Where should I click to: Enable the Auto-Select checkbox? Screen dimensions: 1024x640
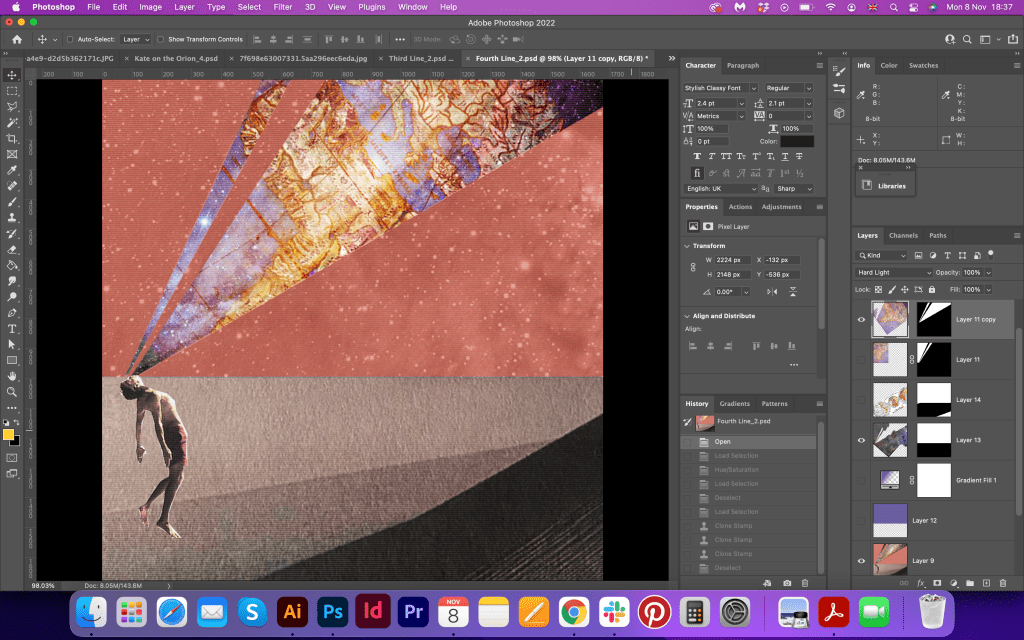69,39
